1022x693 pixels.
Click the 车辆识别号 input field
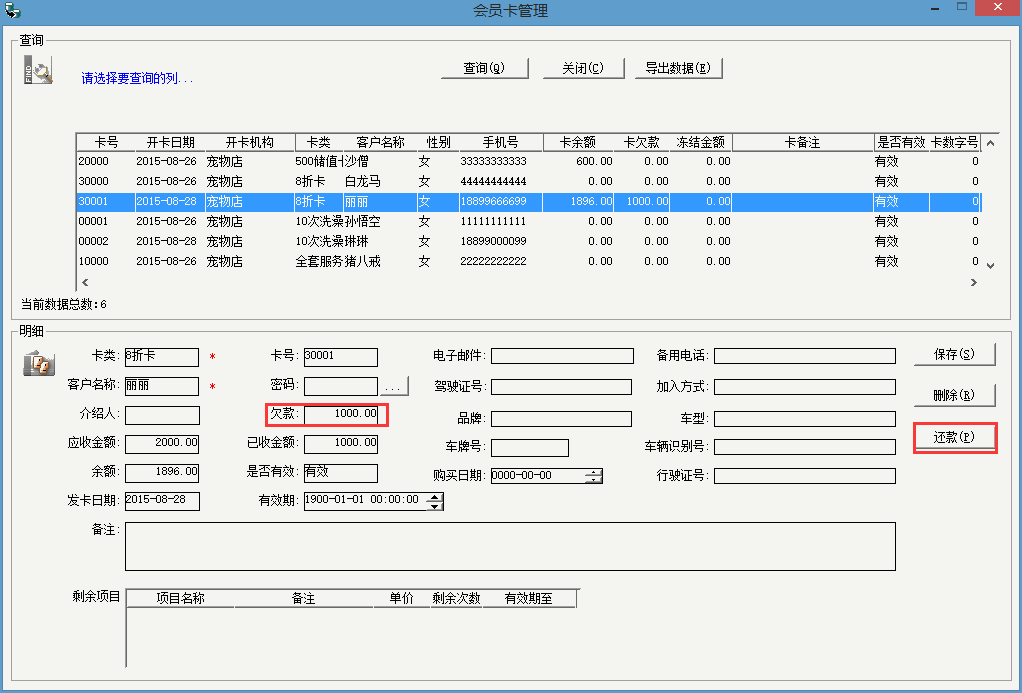[805, 447]
